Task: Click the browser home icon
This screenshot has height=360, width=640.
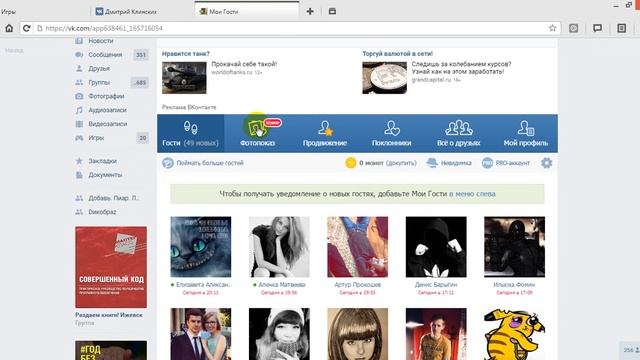Action: click(9, 28)
